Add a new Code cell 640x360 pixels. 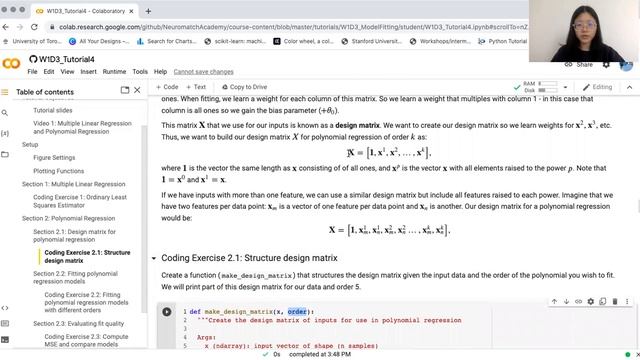tap(167, 87)
